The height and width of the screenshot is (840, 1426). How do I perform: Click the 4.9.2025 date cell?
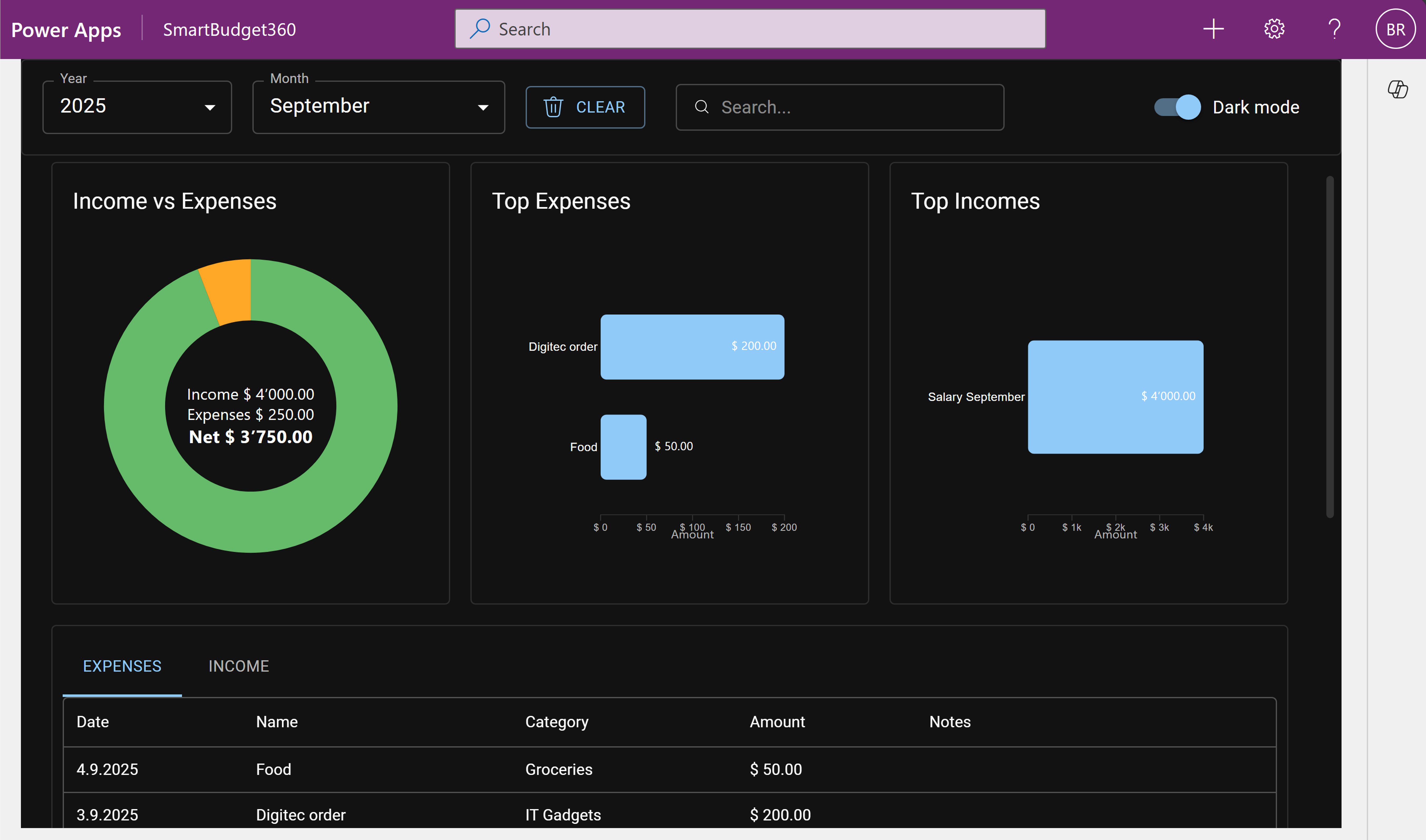click(107, 769)
